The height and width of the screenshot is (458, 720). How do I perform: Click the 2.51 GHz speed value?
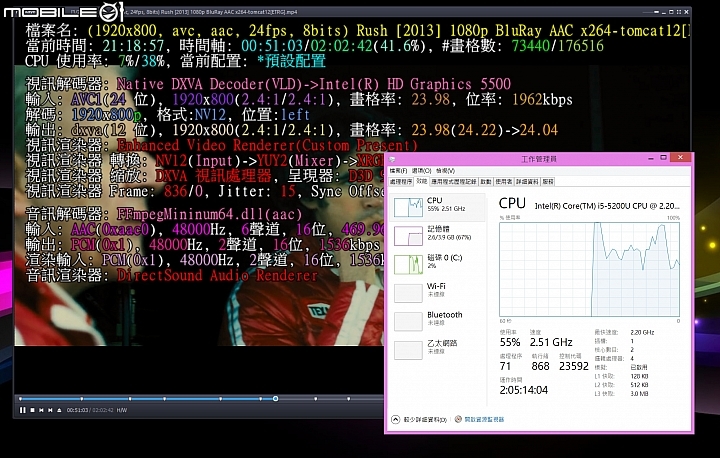tap(551, 342)
